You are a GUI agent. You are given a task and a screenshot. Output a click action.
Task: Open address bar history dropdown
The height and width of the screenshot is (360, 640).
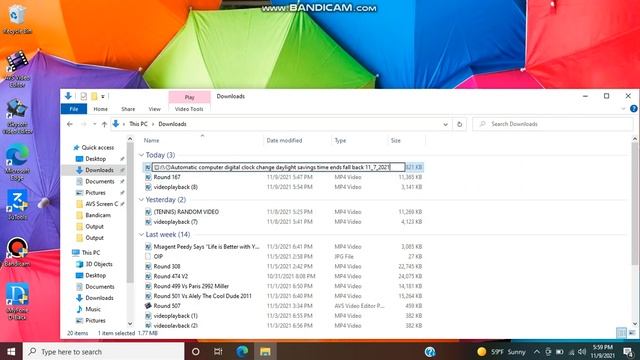click(445, 124)
